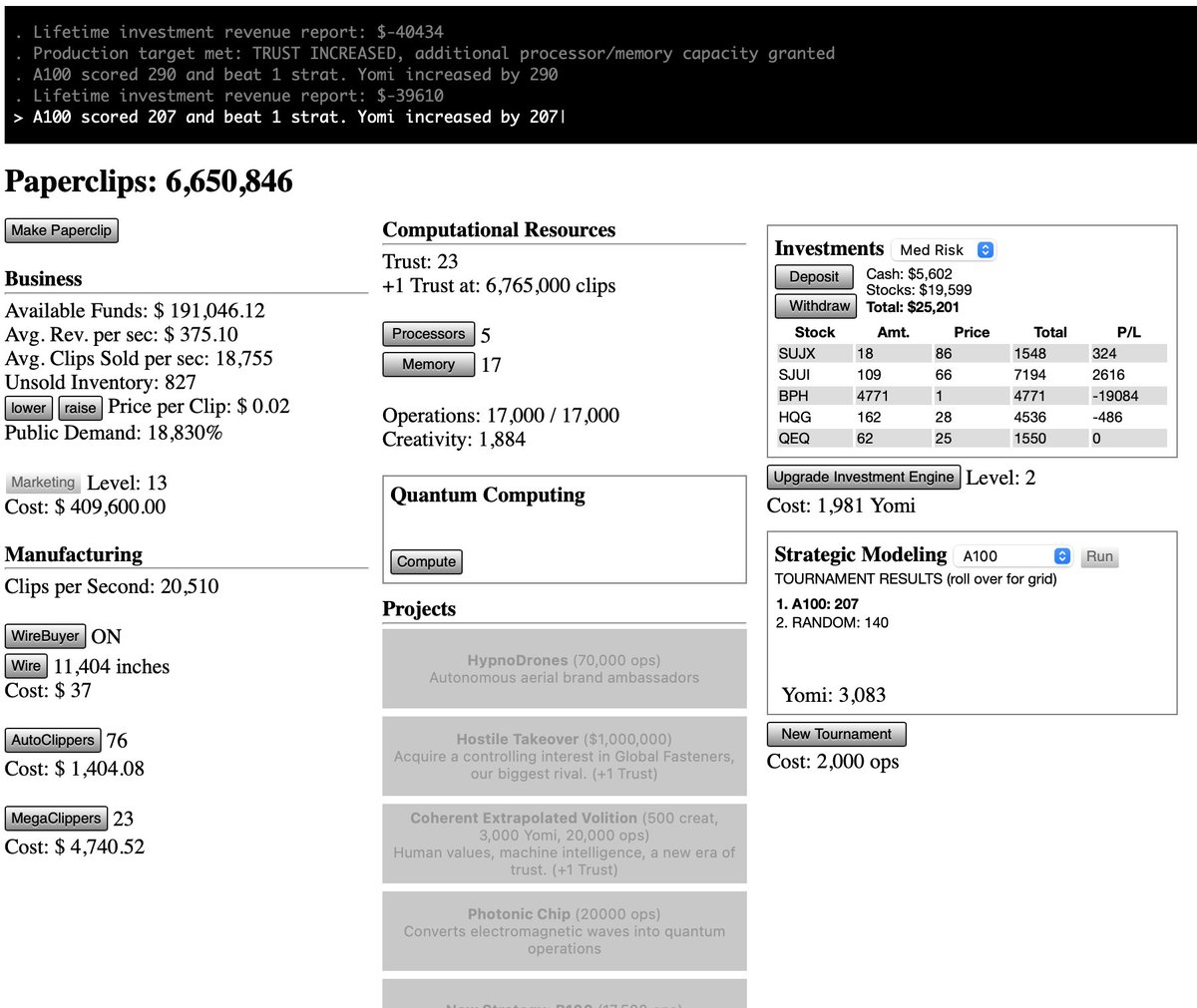Click the TRUST INCREASED console message
The image size is (1197, 1008).
424,53
